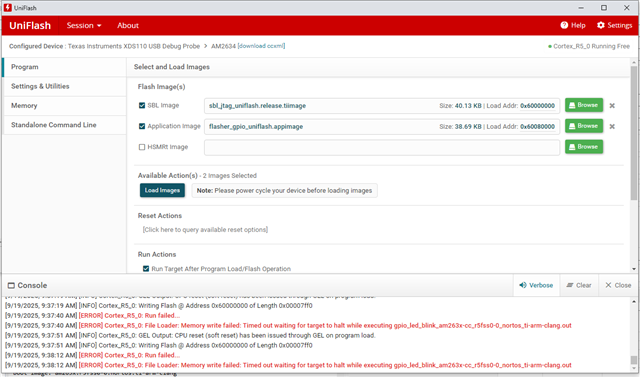Remove the Application image with X icon

612,126
